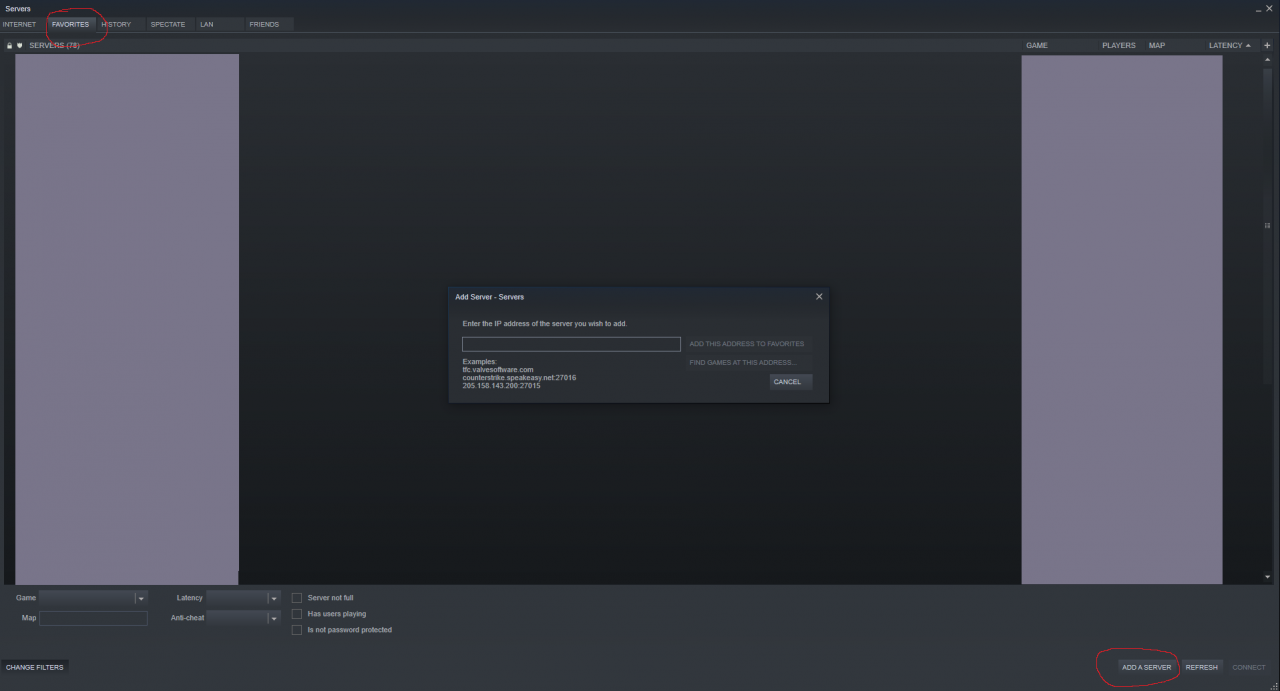Open the Game filter dropdown
This screenshot has width=1280, height=691.
[141, 598]
